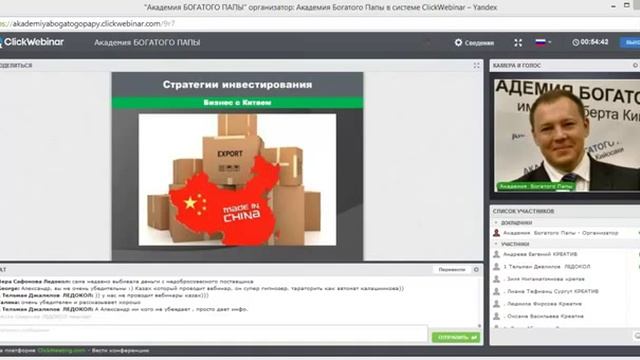Open the ClickMeeting.com link in footer
This screenshot has height=360, width=640.
[x=61, y=350]
